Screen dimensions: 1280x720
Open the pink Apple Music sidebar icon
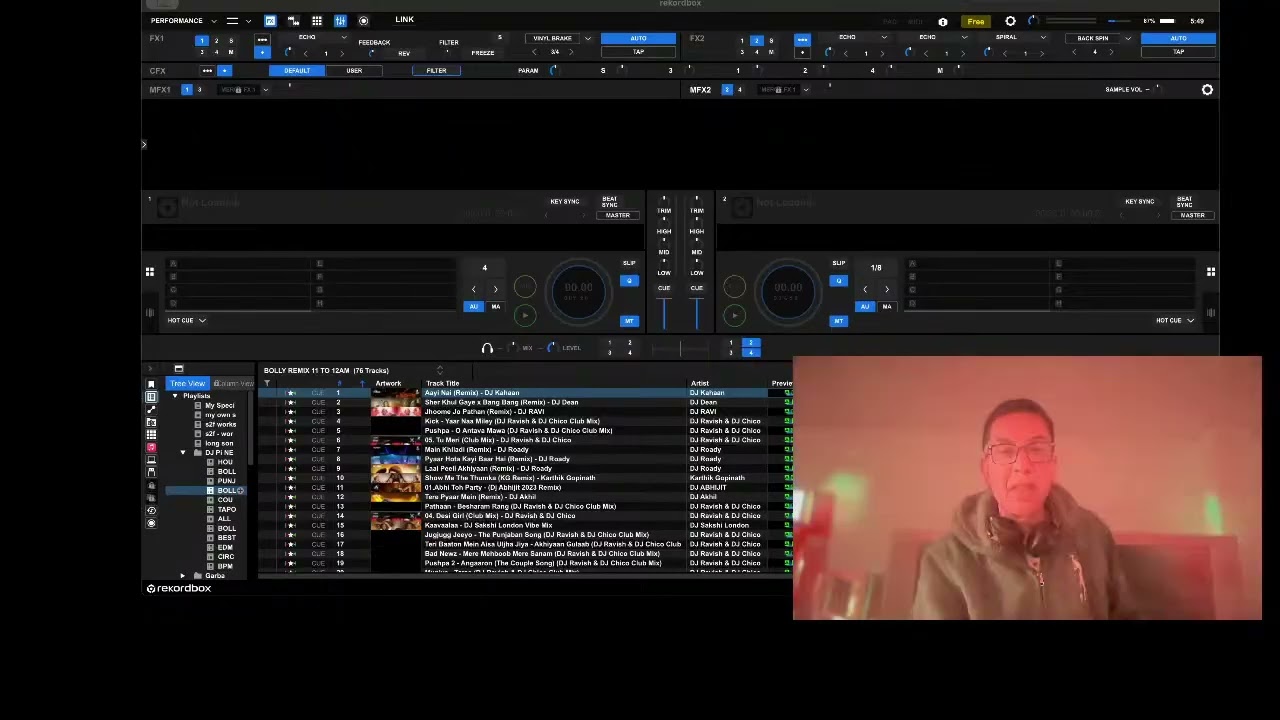151,447
